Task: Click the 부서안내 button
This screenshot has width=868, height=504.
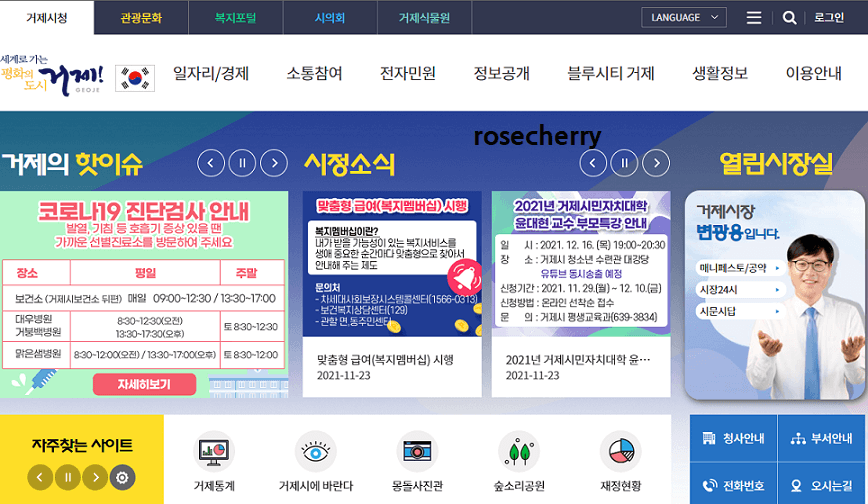Action: coord(822,438)
